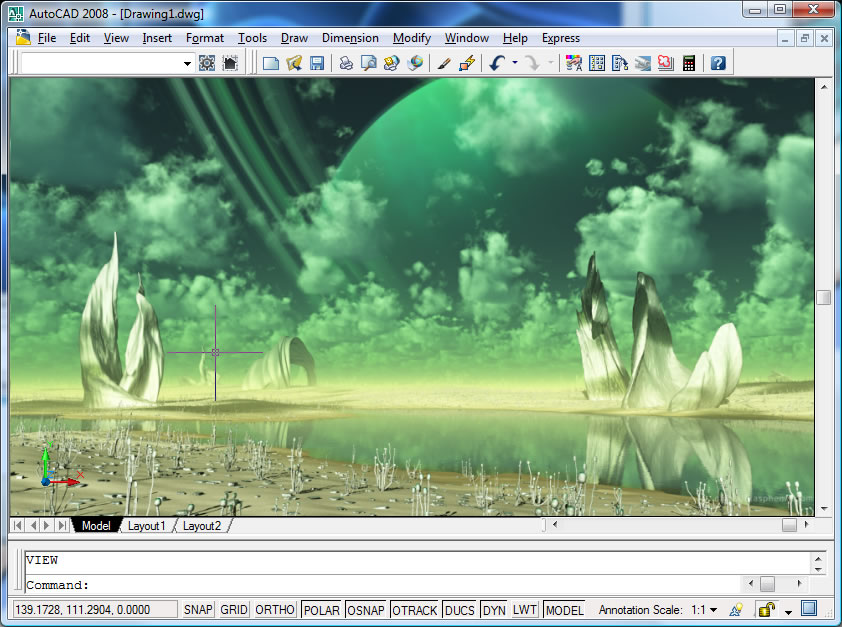Screen dimensions: 842x627
Task: Click the QNew new drawing icon
Action: click(x=271, y=63)
